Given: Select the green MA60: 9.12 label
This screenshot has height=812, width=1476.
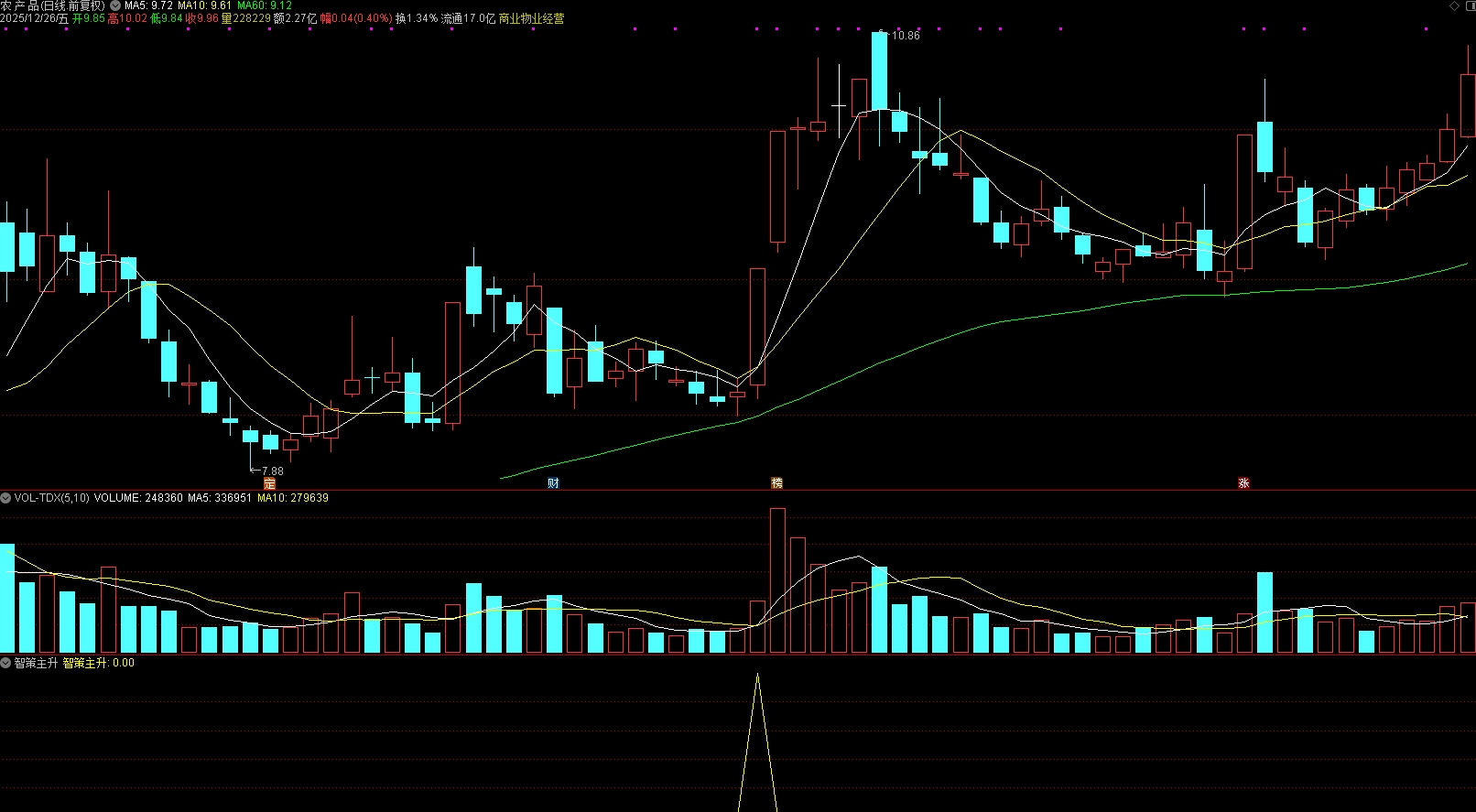Looking at the screenshot, I should click(x=265, y=5).
